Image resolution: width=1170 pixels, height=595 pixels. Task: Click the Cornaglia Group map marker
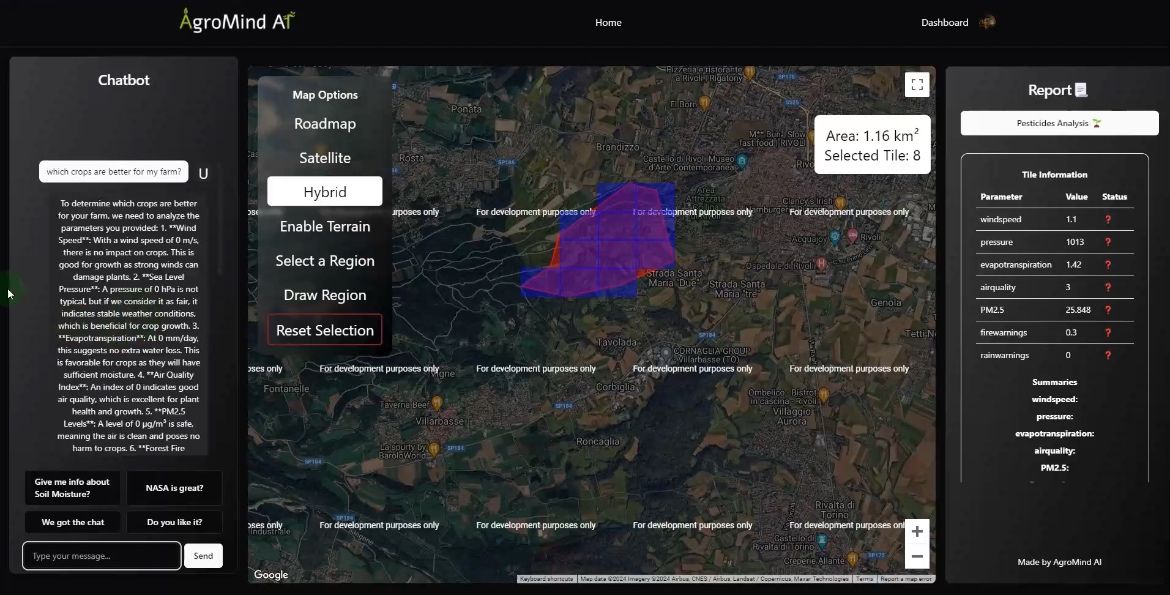666,352
